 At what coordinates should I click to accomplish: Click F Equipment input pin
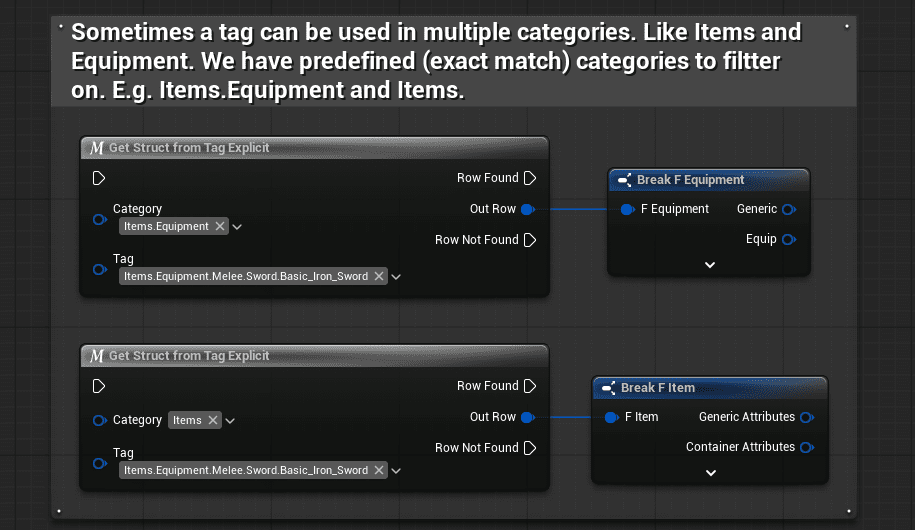click(627, 209)
